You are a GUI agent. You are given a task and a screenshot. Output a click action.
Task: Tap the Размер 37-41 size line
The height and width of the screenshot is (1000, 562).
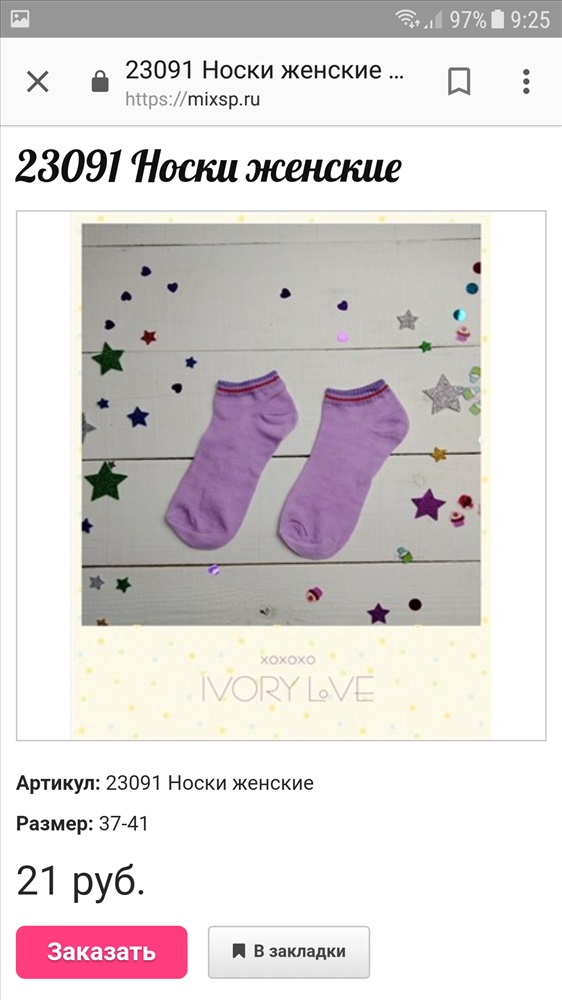(82, 823)
